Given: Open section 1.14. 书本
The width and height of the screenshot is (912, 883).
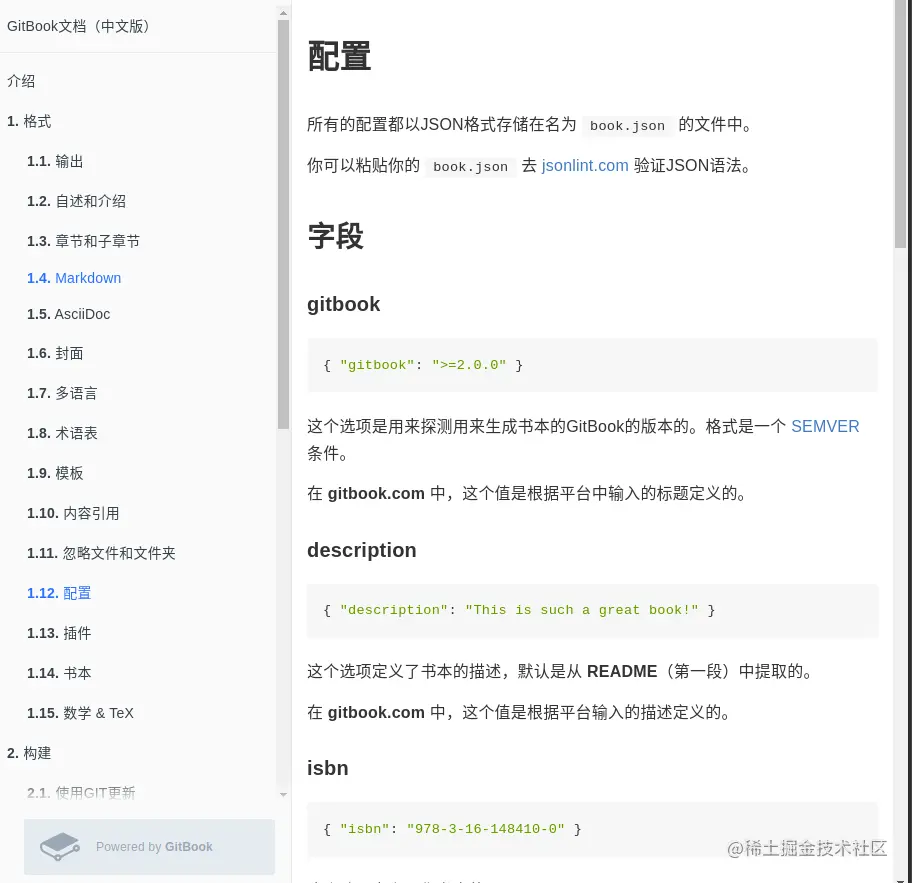Looking at the screenshot, I should tap(59, 673).
